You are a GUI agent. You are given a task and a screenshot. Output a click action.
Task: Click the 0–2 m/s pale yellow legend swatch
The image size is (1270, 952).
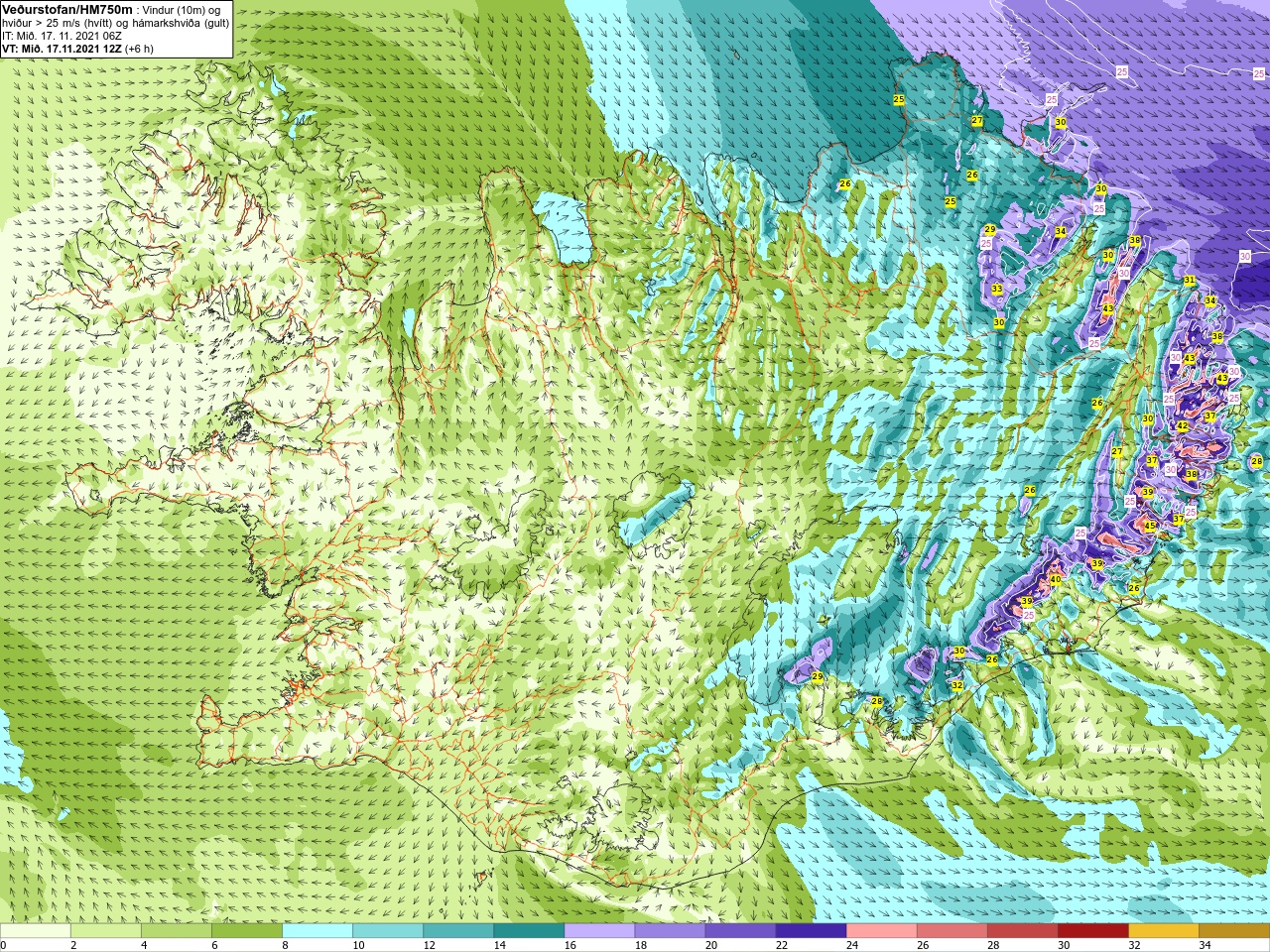(x=36, y=931)
